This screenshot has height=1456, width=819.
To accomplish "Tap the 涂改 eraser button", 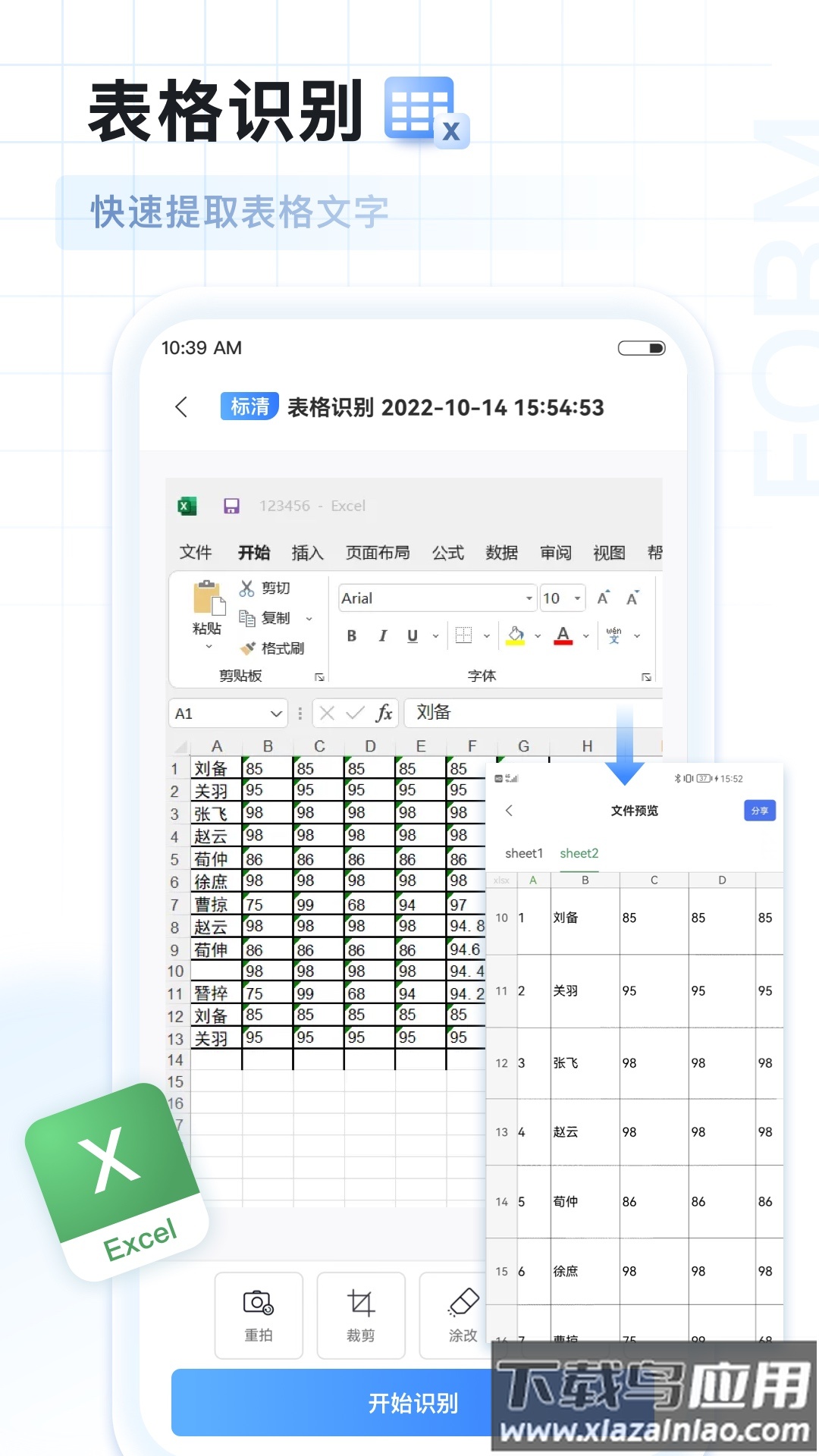I will pos(463,1316).
